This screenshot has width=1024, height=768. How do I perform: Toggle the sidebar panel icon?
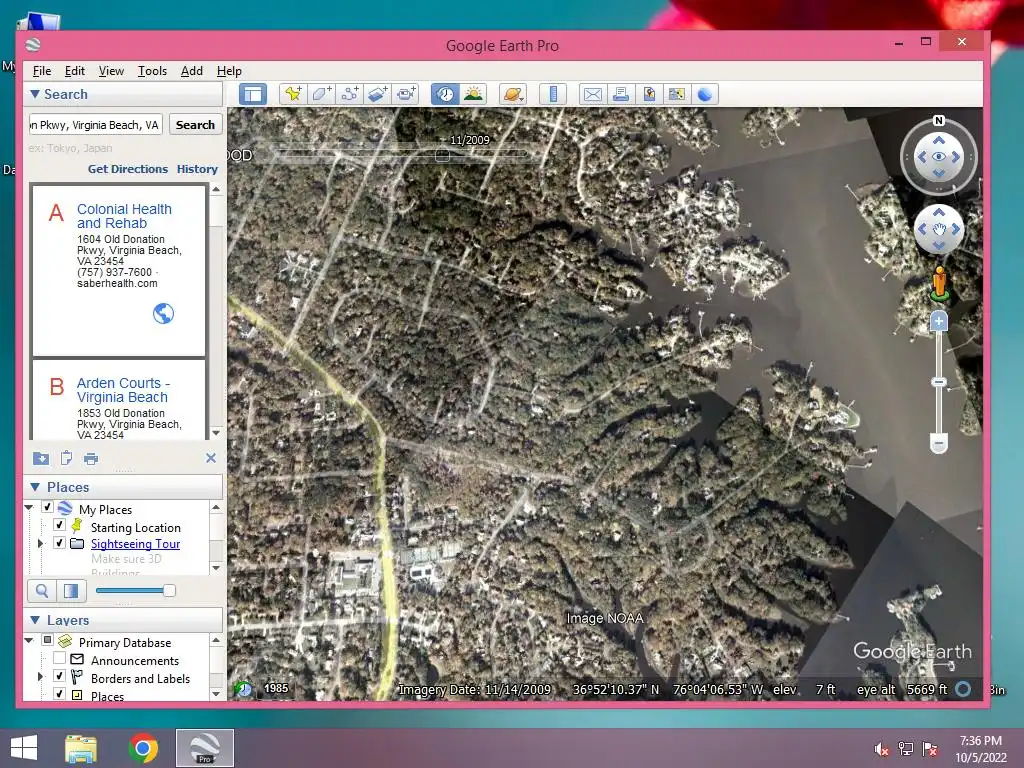[253, 94]
